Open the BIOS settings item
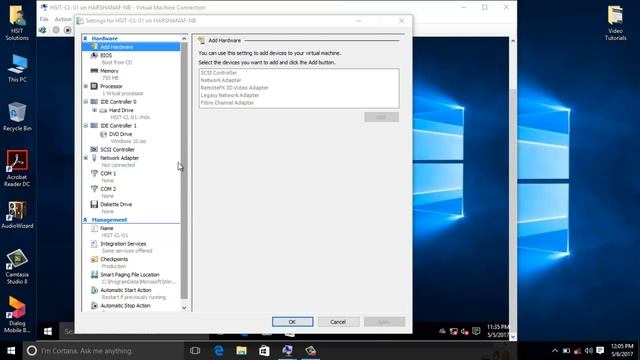This screenshot has height=360, width=640. pos(106,55)
